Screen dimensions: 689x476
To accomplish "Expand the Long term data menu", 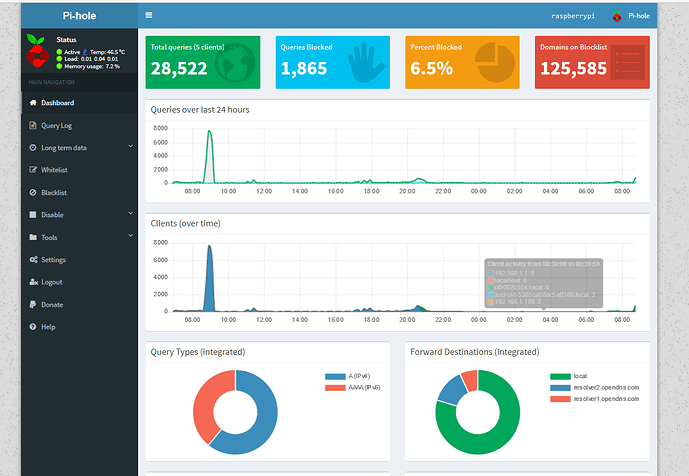I will tap(78, 147).
